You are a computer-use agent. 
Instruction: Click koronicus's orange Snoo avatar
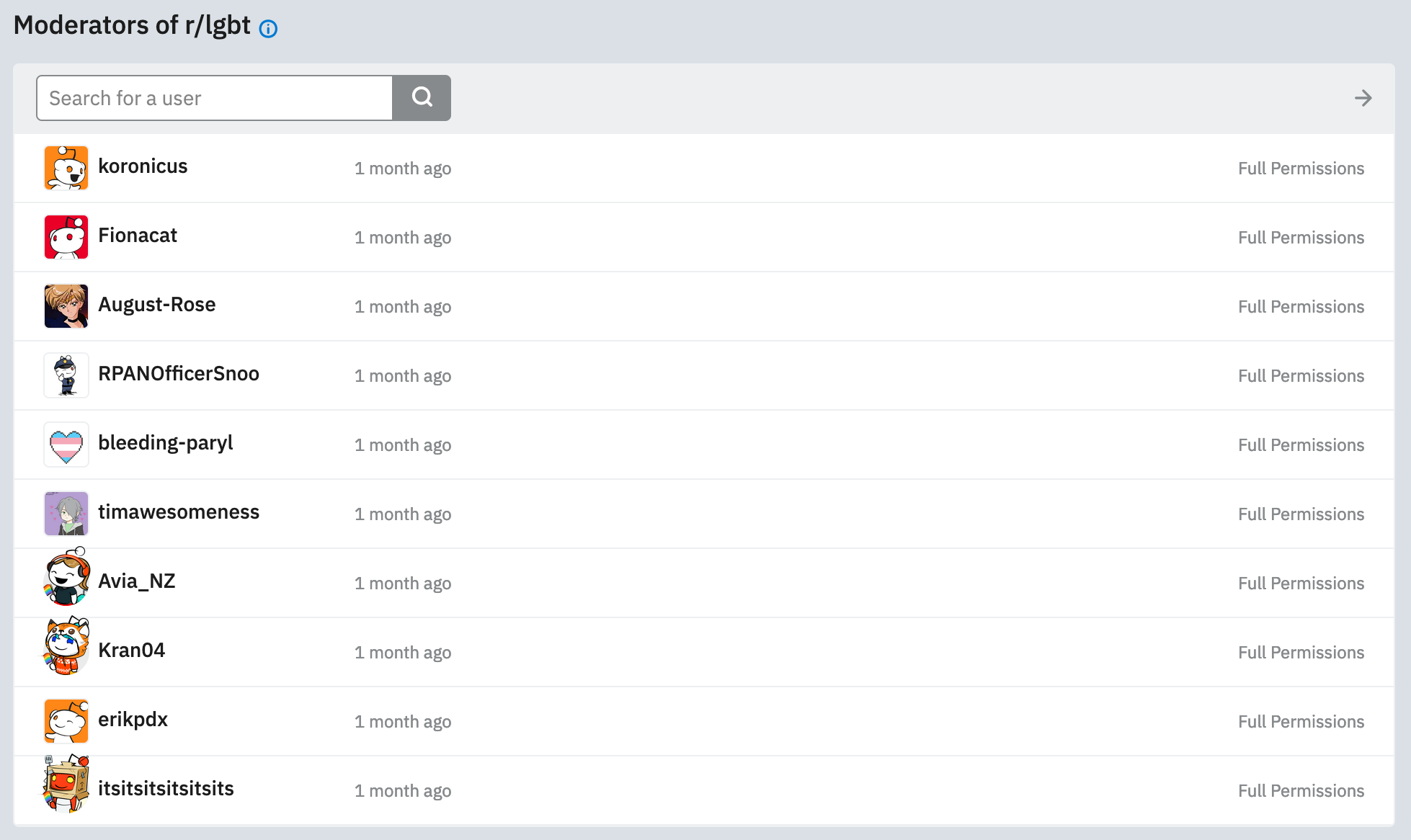point(66,168)
